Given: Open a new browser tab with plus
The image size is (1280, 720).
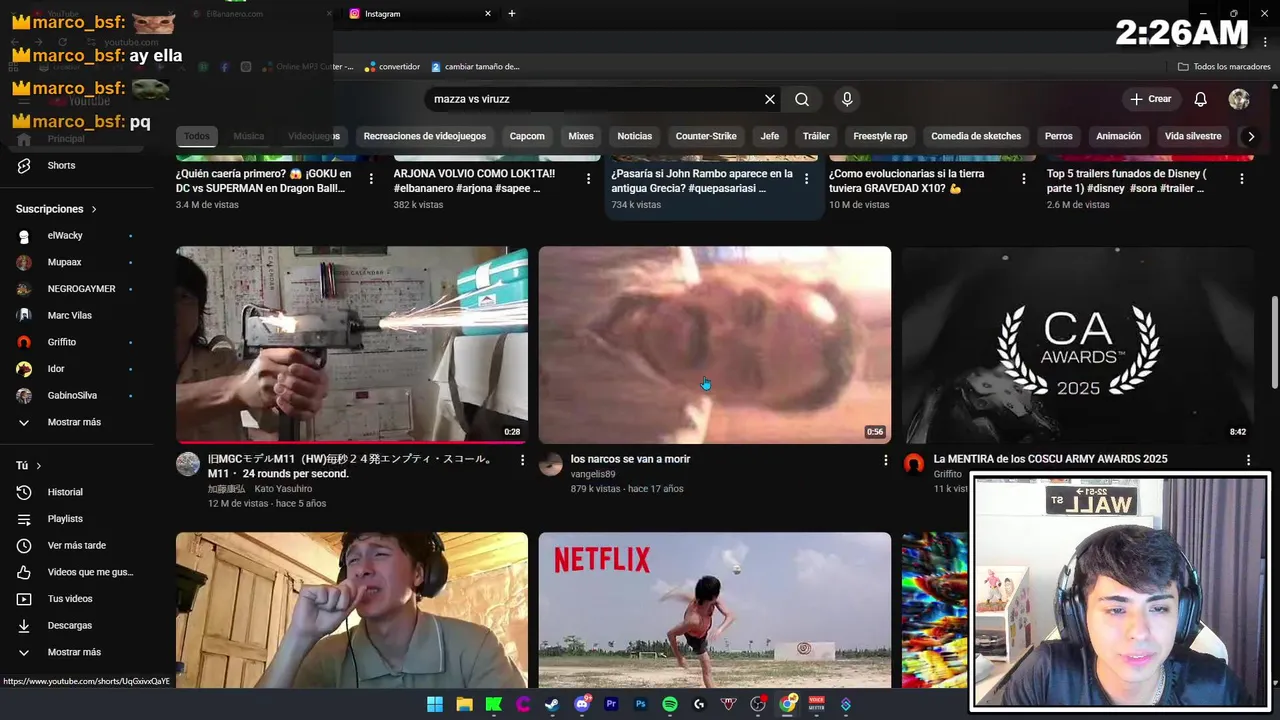Looking at the screenshot, I should (512, 14).
